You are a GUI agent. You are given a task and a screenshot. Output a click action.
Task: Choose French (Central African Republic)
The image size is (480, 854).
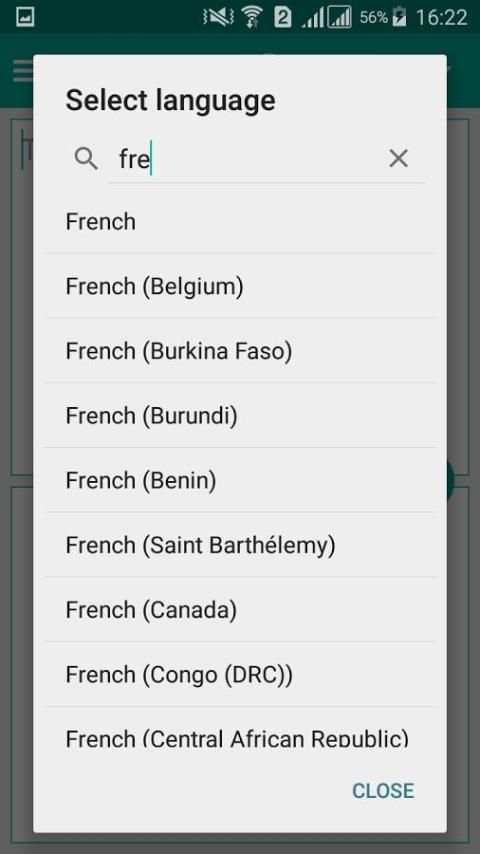click(240, 728)
